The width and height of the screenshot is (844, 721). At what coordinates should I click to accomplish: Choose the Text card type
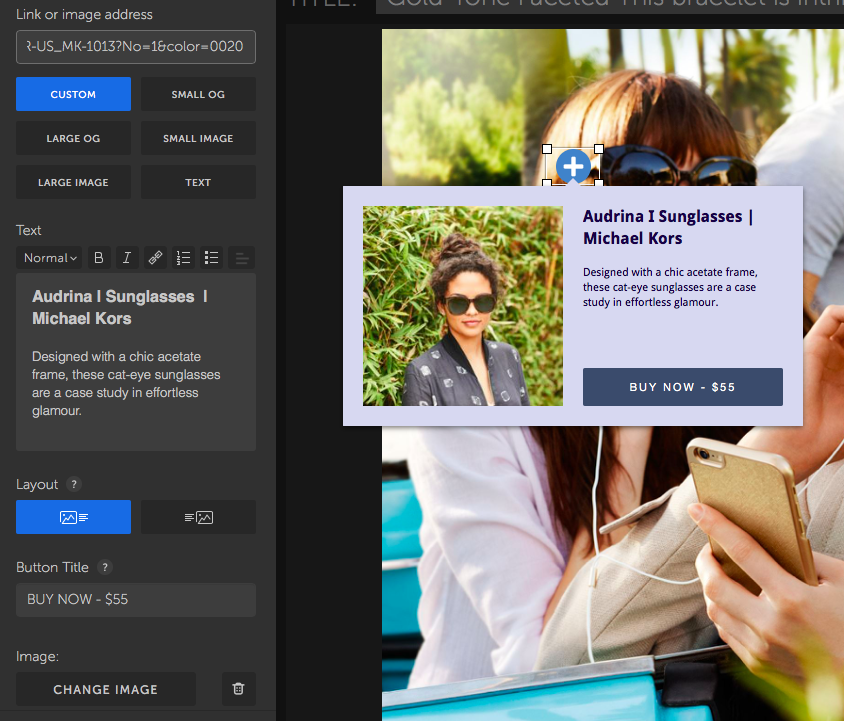coord(198,183)
